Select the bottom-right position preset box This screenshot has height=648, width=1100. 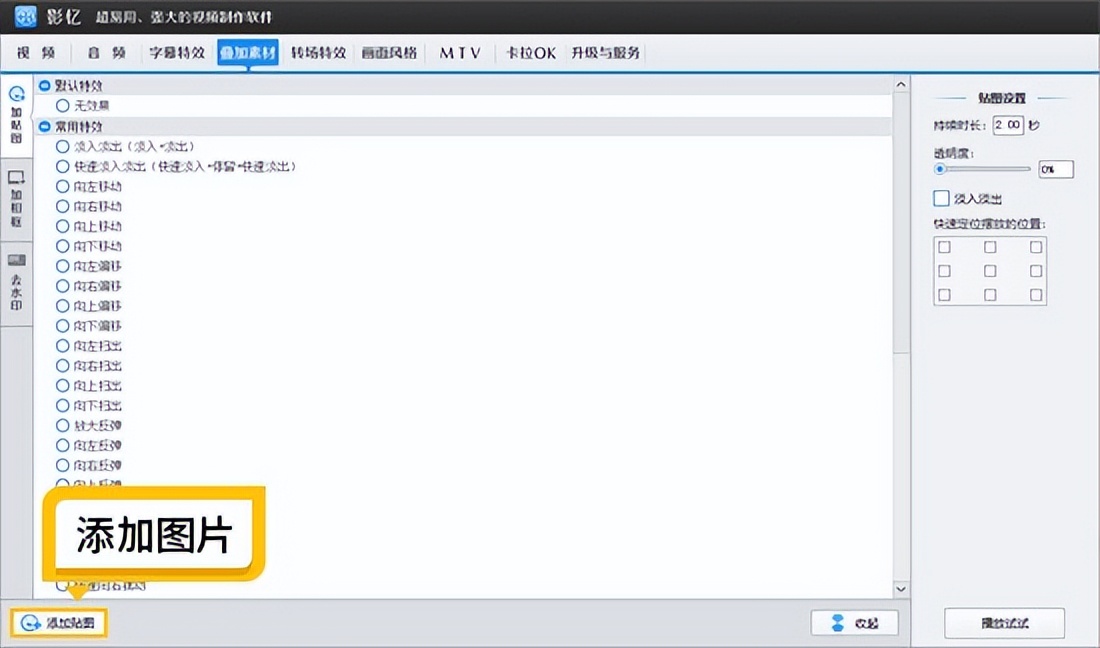tap(1036, 295)
